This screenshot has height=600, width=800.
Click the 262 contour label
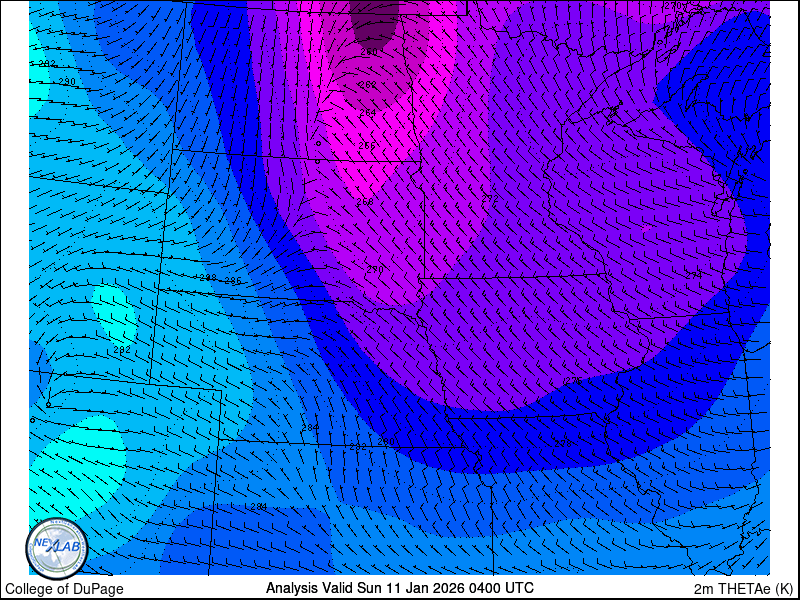click(x=367, y=85)
